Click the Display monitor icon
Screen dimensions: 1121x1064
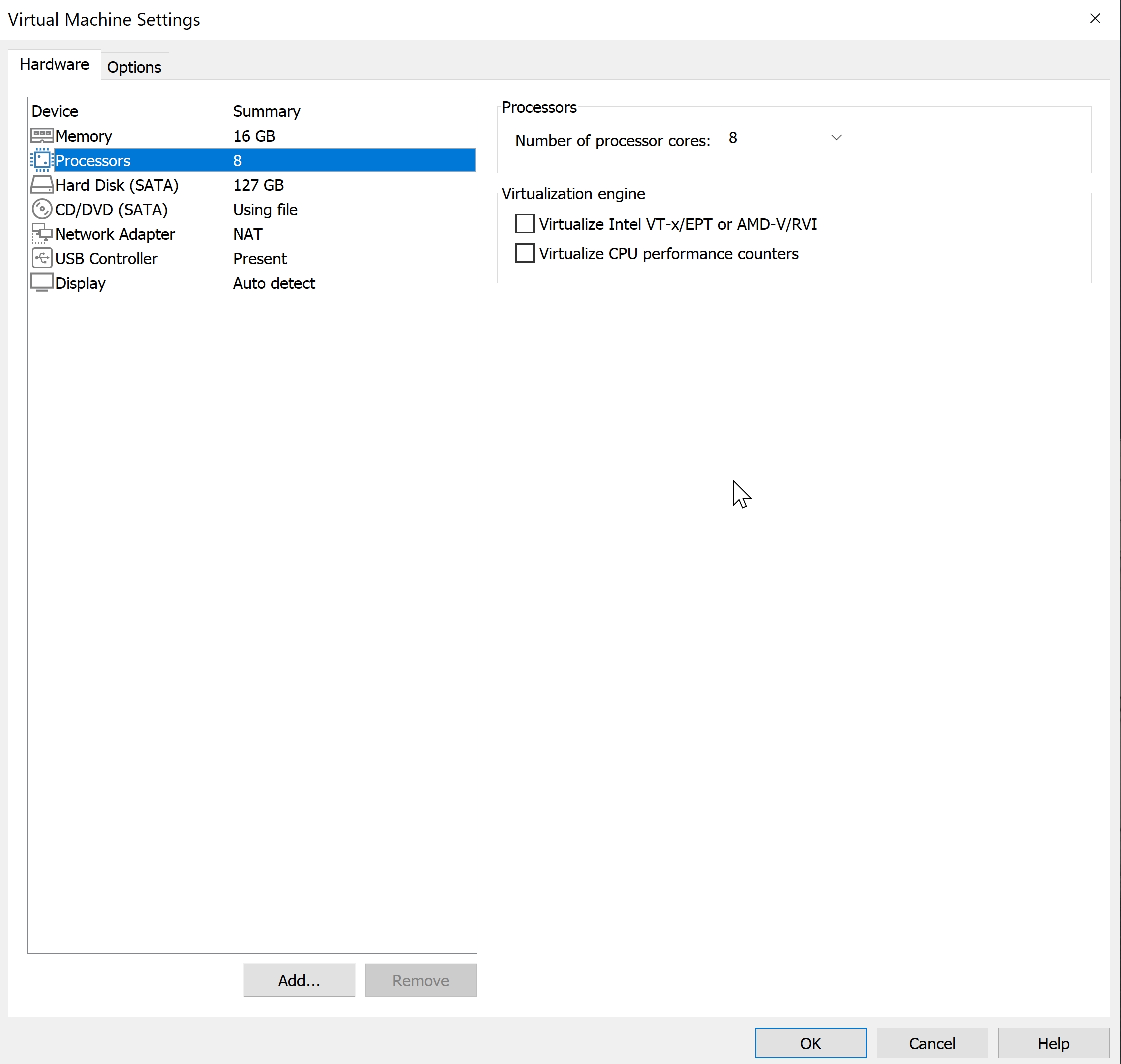(x=42, y=283)
